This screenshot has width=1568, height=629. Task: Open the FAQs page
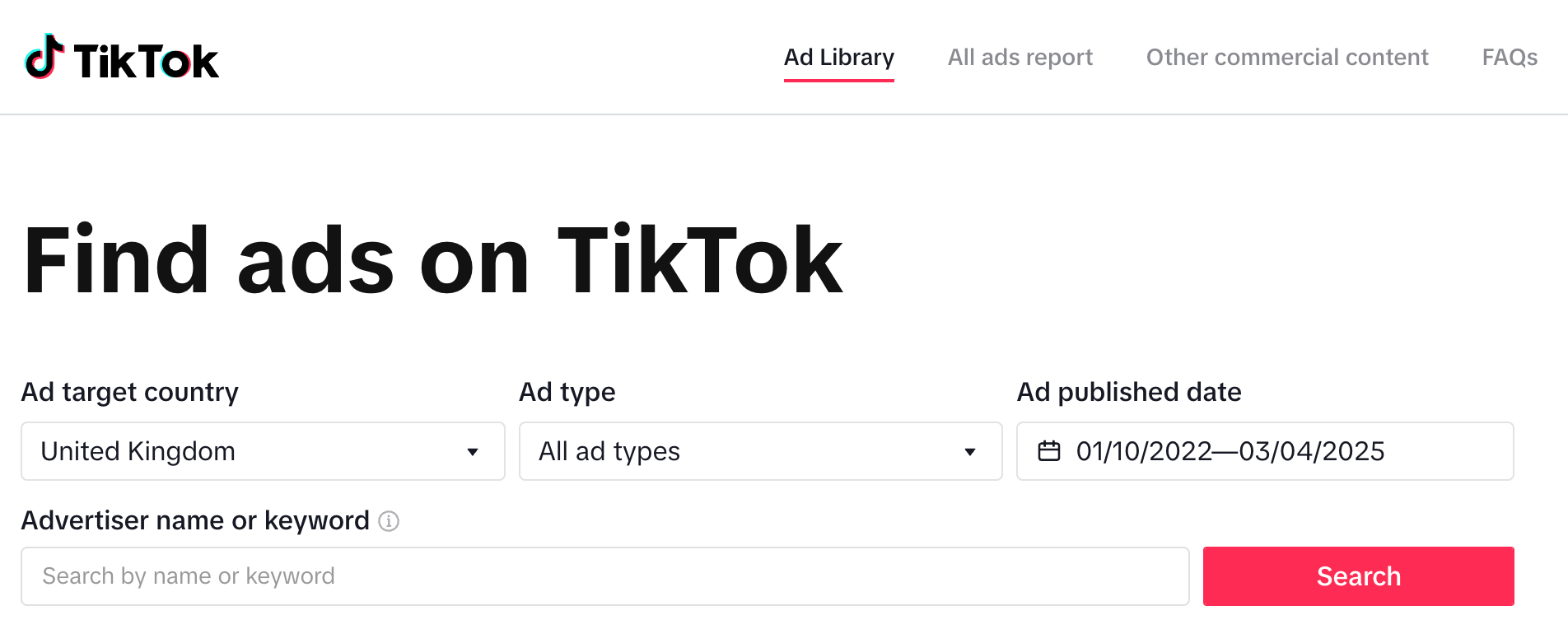point(1509,58)
